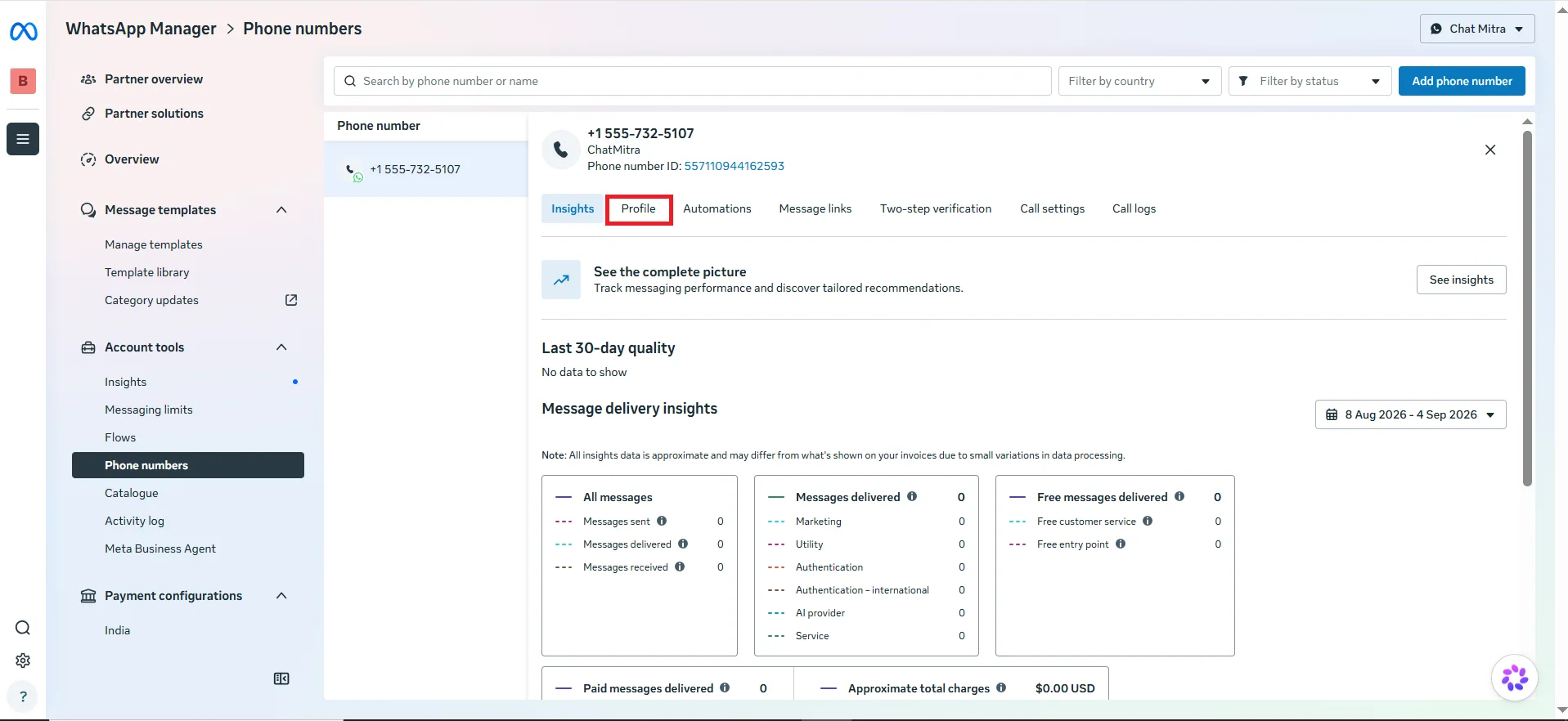Select the +1 555-732-5107 phone number row
Image resolution: width=1568 pixels, height=721 pixels.
[425, 169]
